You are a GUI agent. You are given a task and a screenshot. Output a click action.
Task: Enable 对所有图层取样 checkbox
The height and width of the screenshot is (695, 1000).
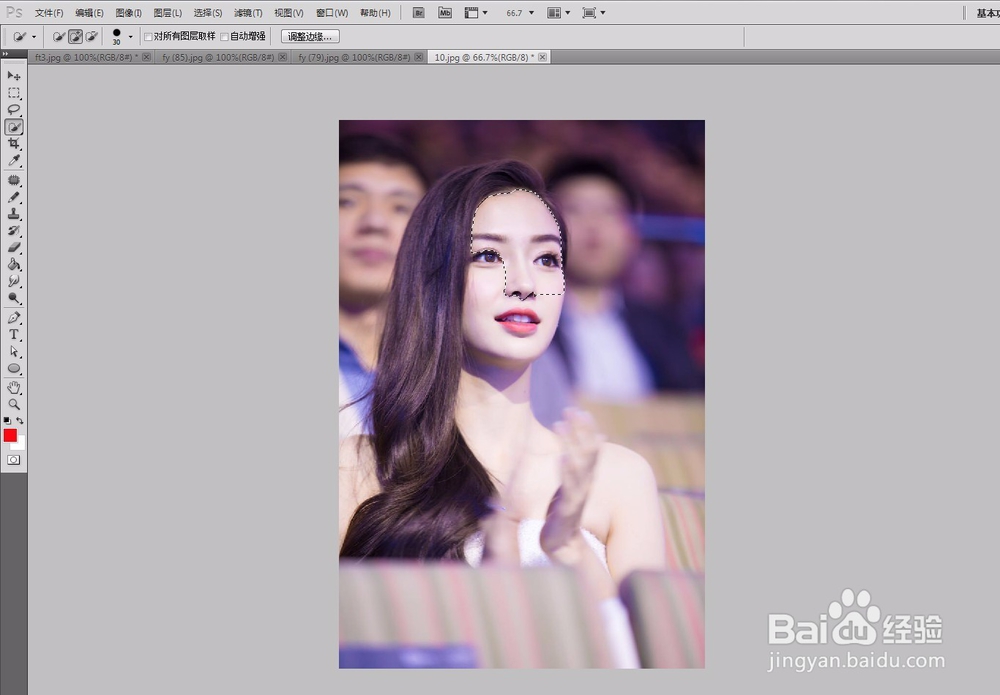click(x=148, y=37)
